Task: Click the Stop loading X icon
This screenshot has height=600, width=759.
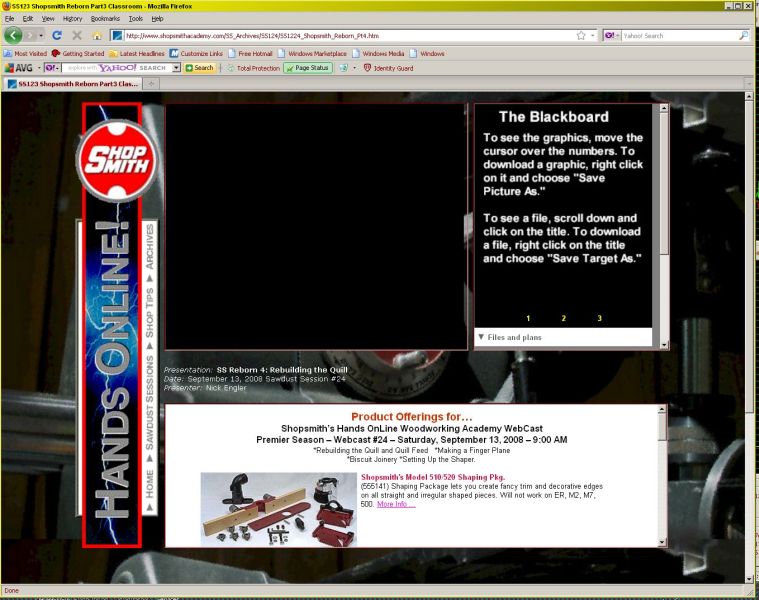Action: [77, 35]
